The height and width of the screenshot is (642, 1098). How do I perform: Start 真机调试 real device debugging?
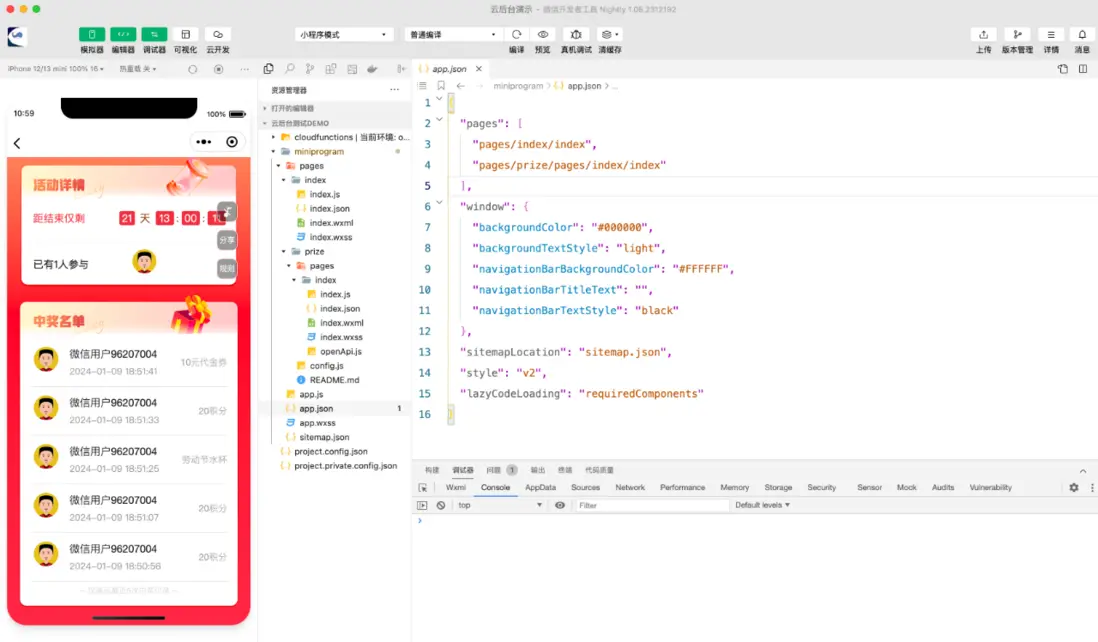coord(576,34)
